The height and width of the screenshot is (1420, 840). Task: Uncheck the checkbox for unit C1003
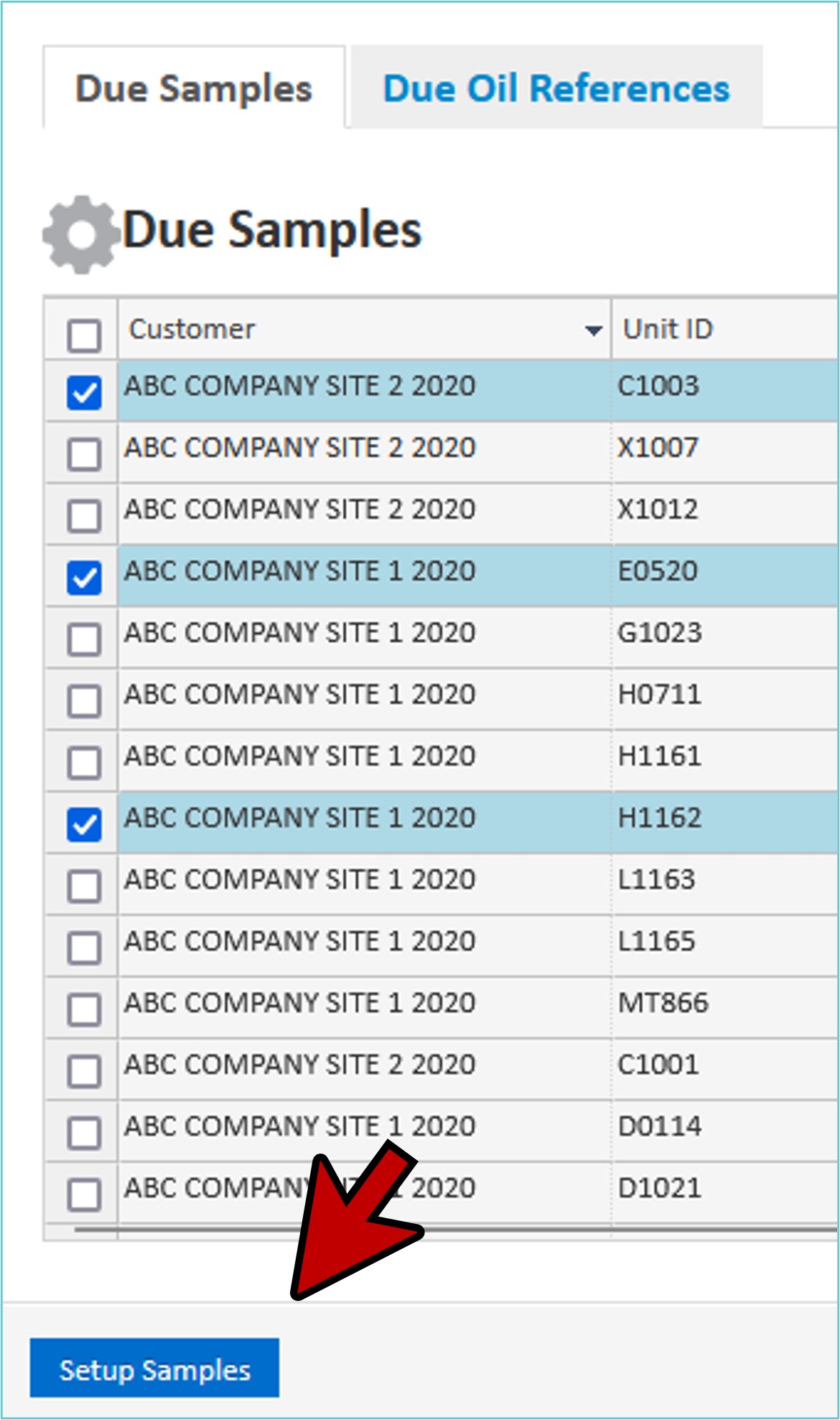[x=84, y=393]
